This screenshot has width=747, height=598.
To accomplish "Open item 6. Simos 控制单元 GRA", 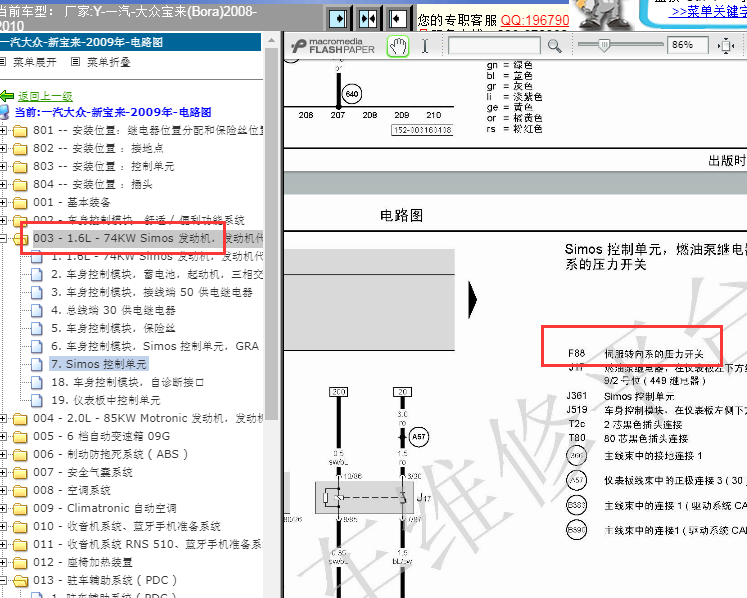I will pyautogui.click(x=155, y=346).
